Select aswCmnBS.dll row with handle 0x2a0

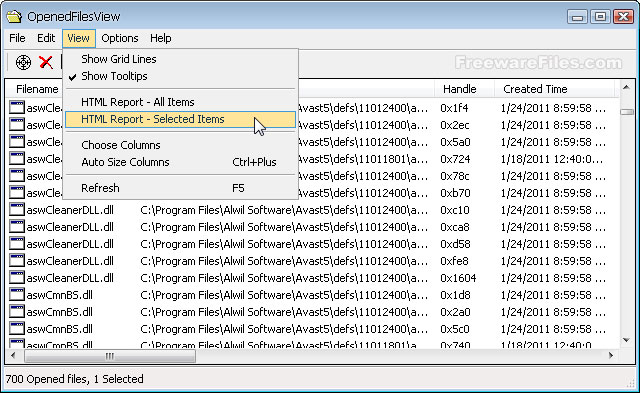coord(313,312)
